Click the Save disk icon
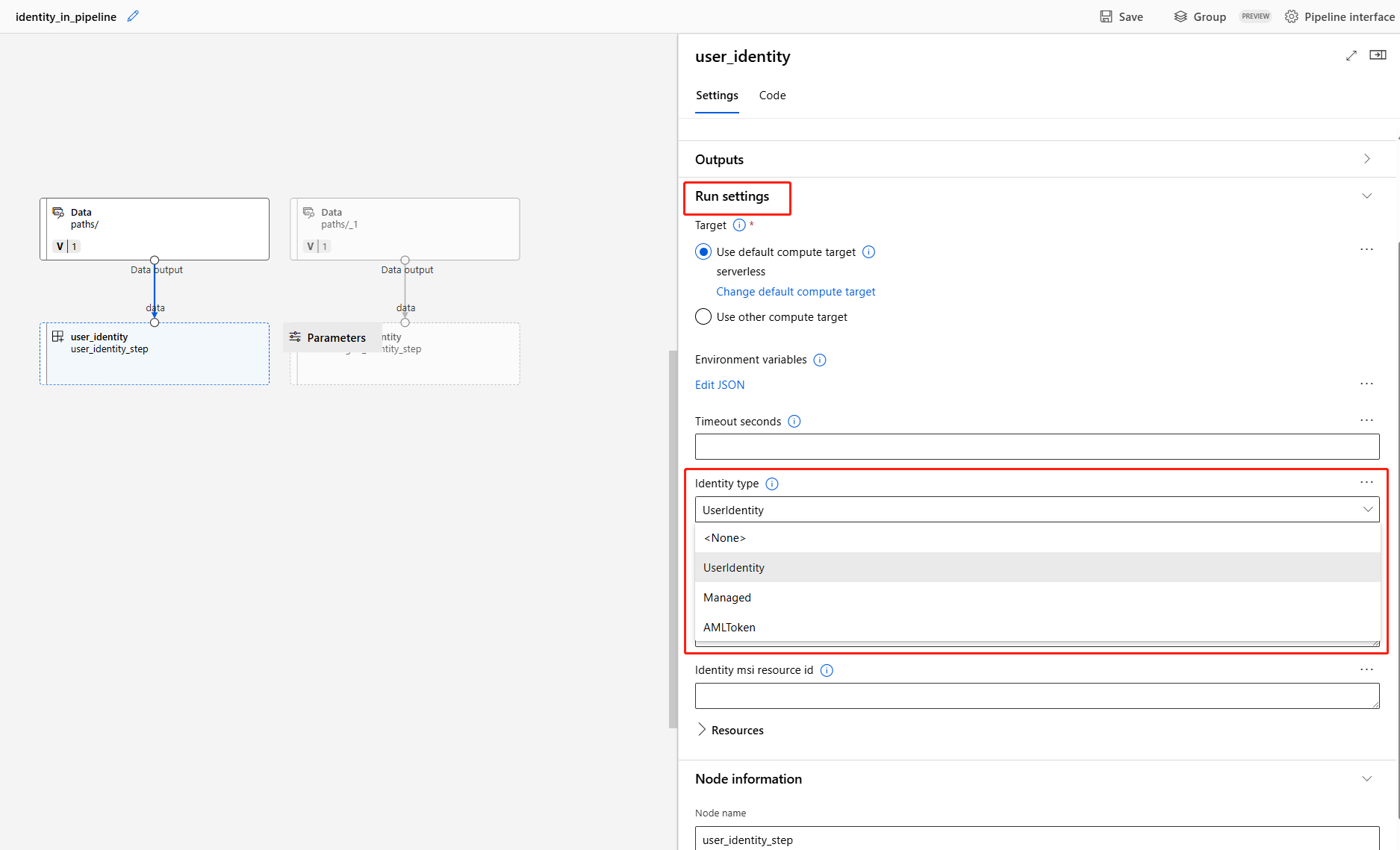Viewport: 1400px width, 850px height. coord(1106,16)
